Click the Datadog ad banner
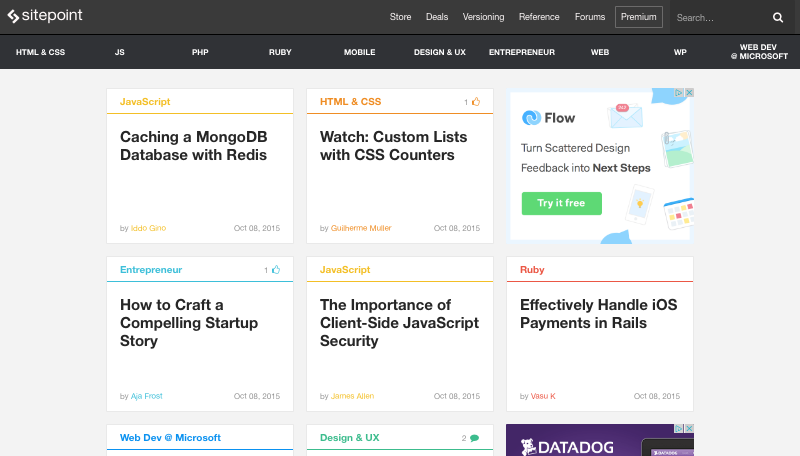The width and height of the screenshot is (800, 456). click(599, 440)
